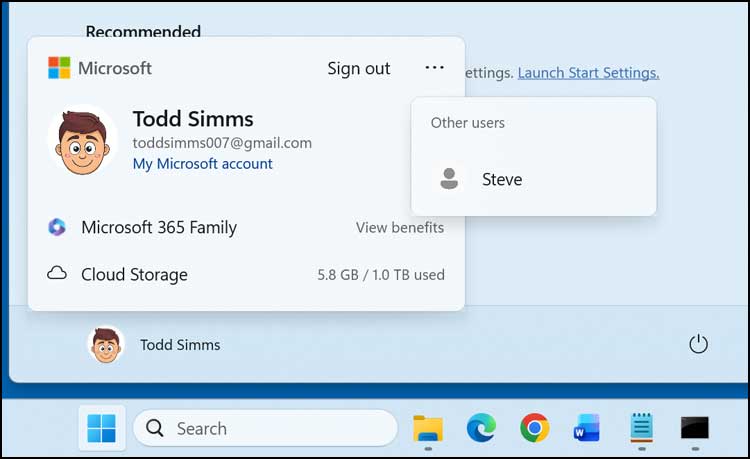Open Notepad from taskbar

pyautogui.click(x=641, y=428)
